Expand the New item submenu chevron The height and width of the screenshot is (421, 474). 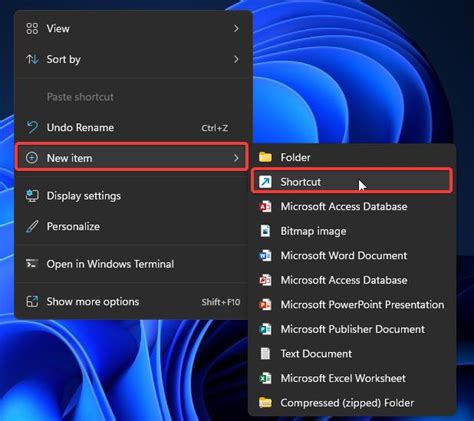(236, 158)
